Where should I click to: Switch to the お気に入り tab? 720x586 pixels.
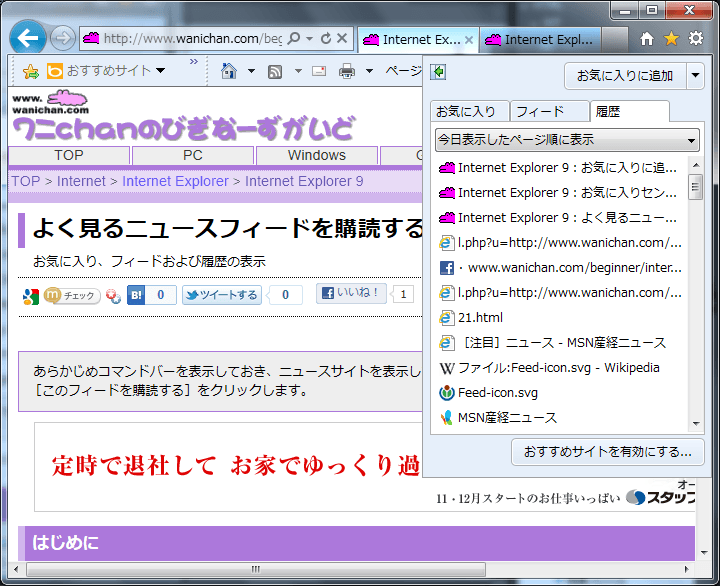tap(469, 111)
